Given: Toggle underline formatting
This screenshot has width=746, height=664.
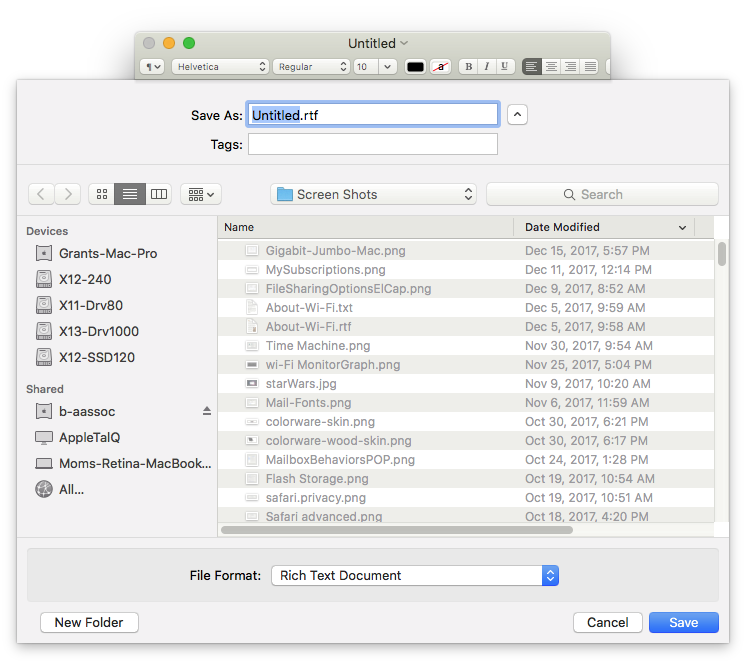Looking at the screenshot, I should 504,67.
